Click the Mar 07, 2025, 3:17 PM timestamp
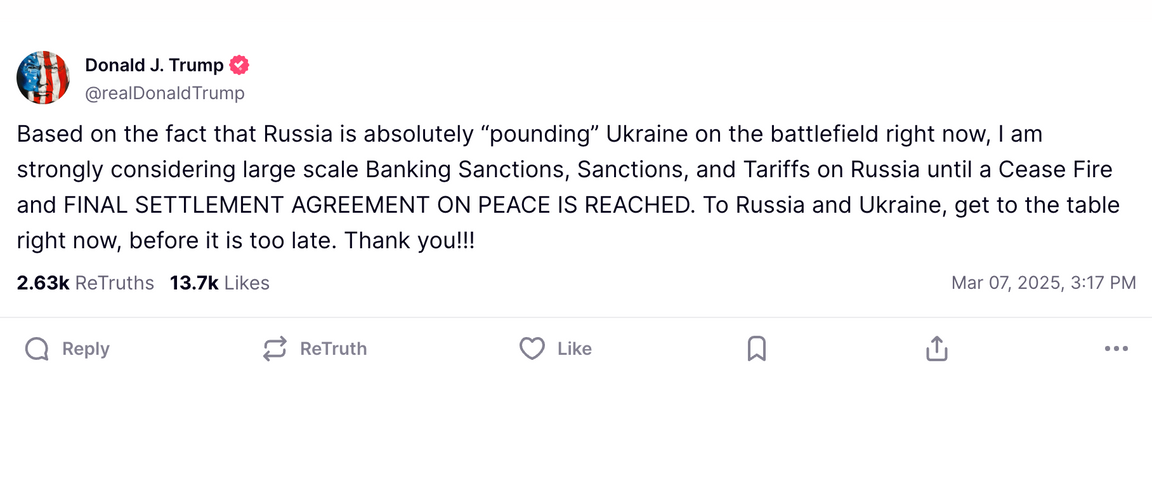The width and height of the screenshot is (1152, 480). point(1043,283)
